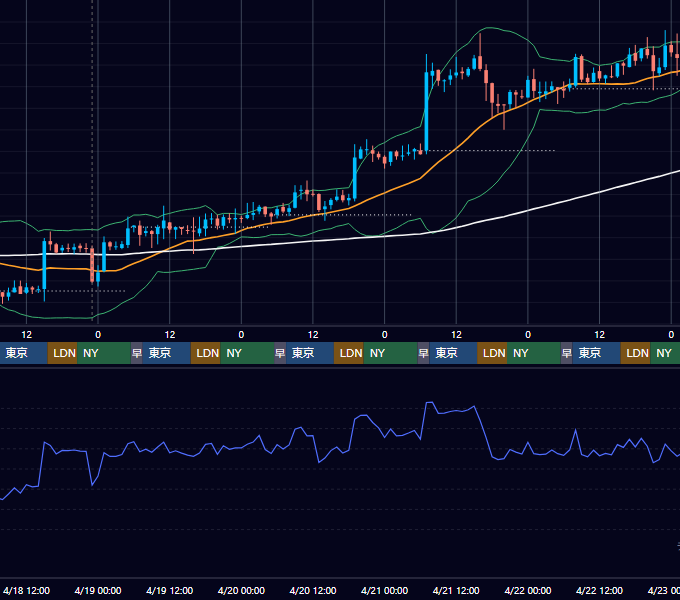Click the 4/21 00:00 date label
This screenshot has width=680, height=600.
pyautogui.click(x=384, y=590)
